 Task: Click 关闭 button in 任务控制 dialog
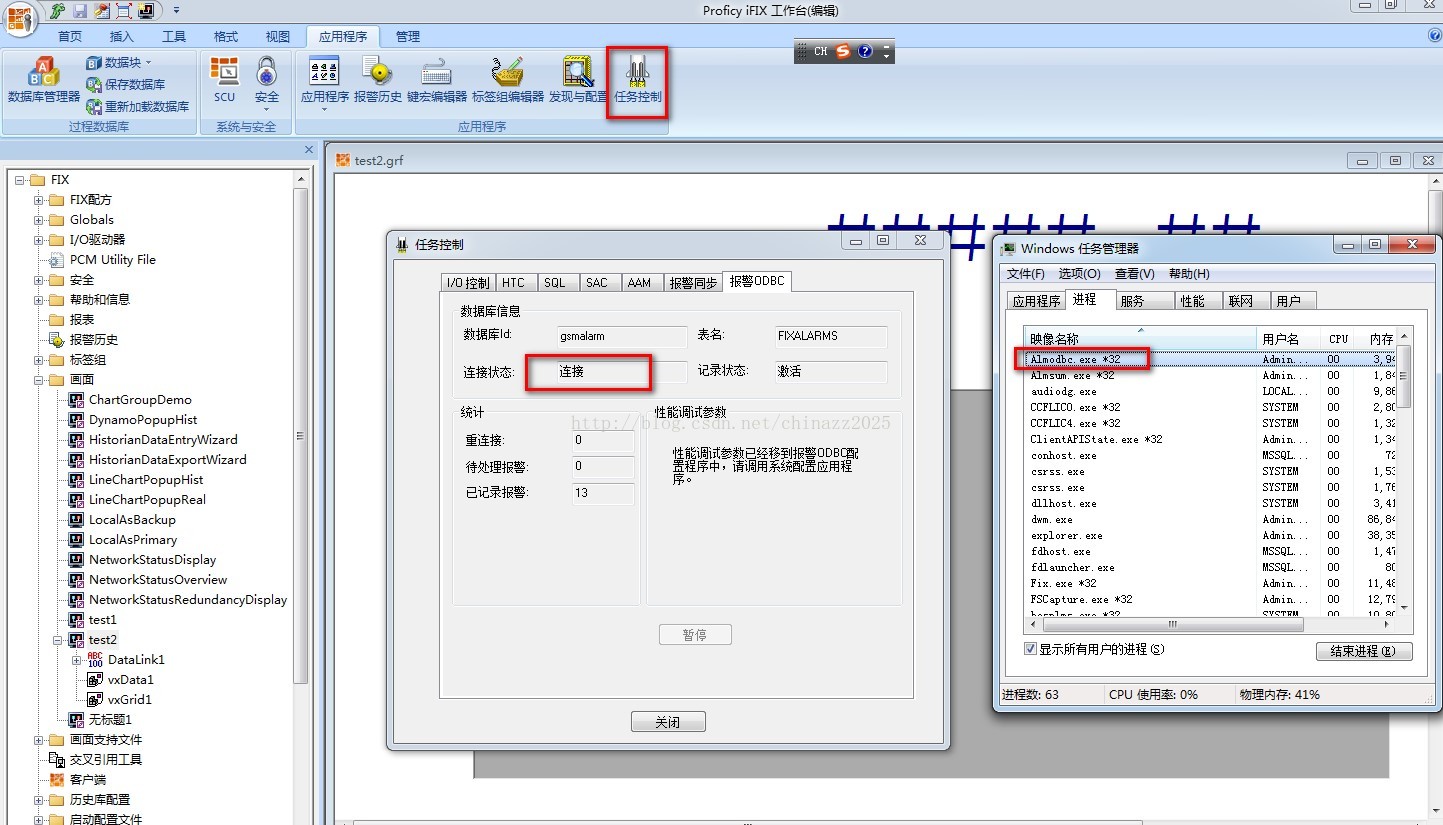pyautogui.click(x=668, y=722)
